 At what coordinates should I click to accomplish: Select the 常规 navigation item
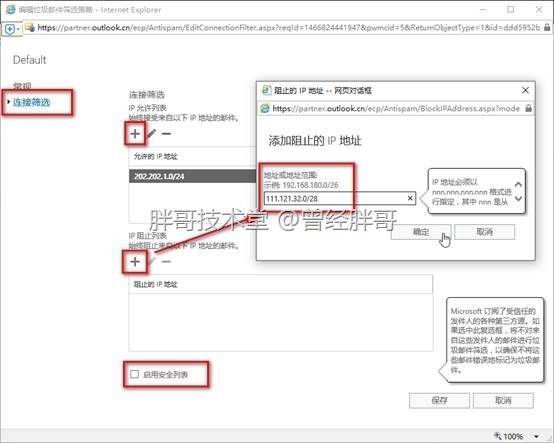tap(22, 86)
